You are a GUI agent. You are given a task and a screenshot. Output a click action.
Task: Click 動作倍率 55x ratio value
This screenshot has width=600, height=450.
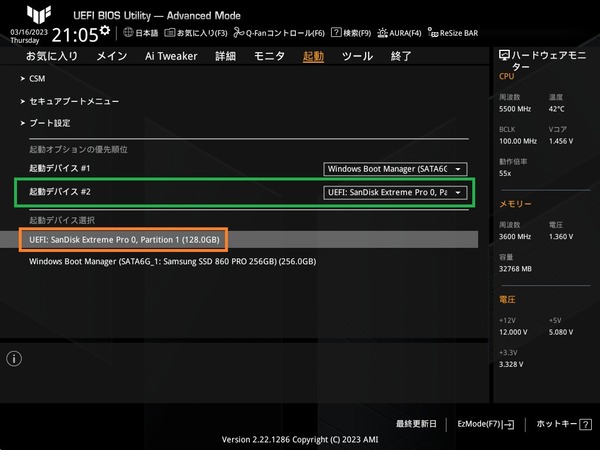pyautogui.click(x=505, y=174)
